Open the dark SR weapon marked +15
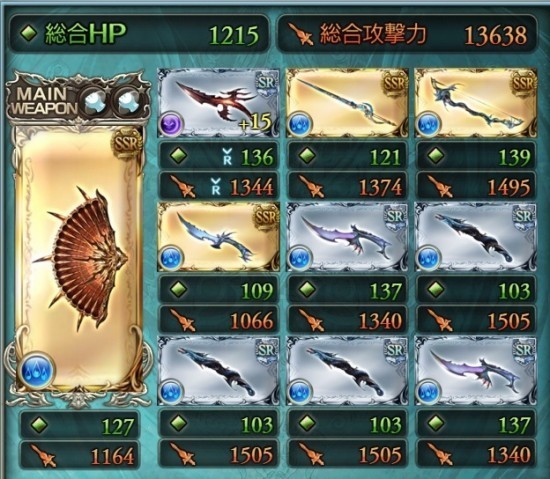The width and height of the screenshot is (550, 479). [x=218, y=102]
